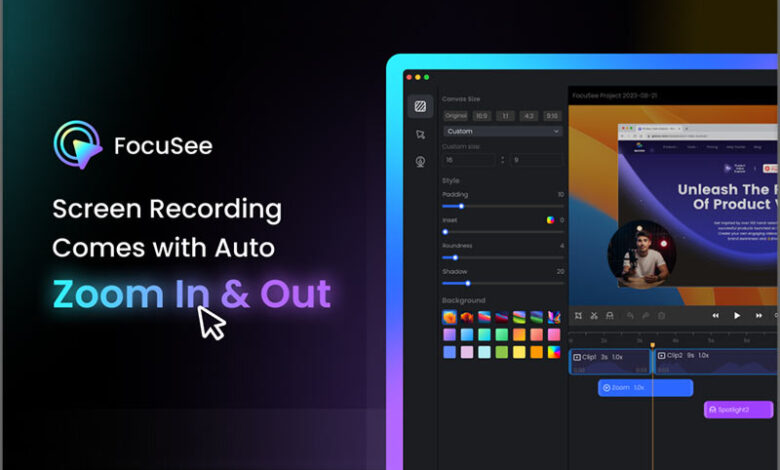780x470 pixels.
Task: Pick the green gradient swatch in second row
Action: (501, 335)
